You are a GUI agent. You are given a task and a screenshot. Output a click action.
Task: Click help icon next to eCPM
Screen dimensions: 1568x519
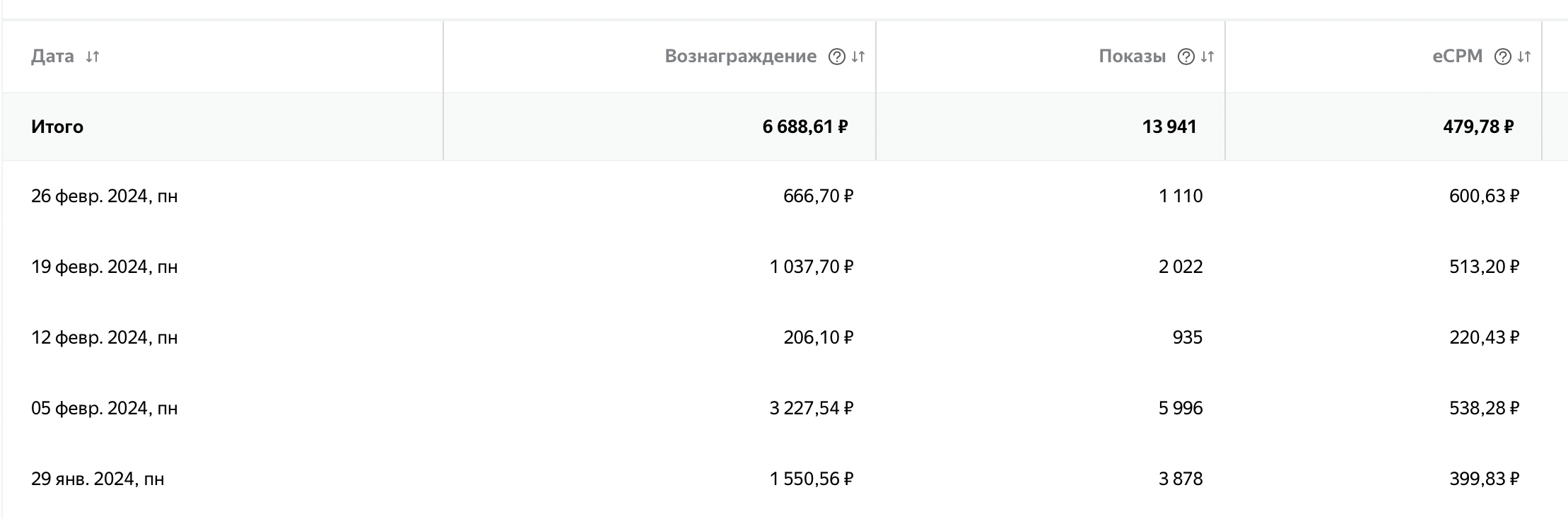pos(1502,57)
